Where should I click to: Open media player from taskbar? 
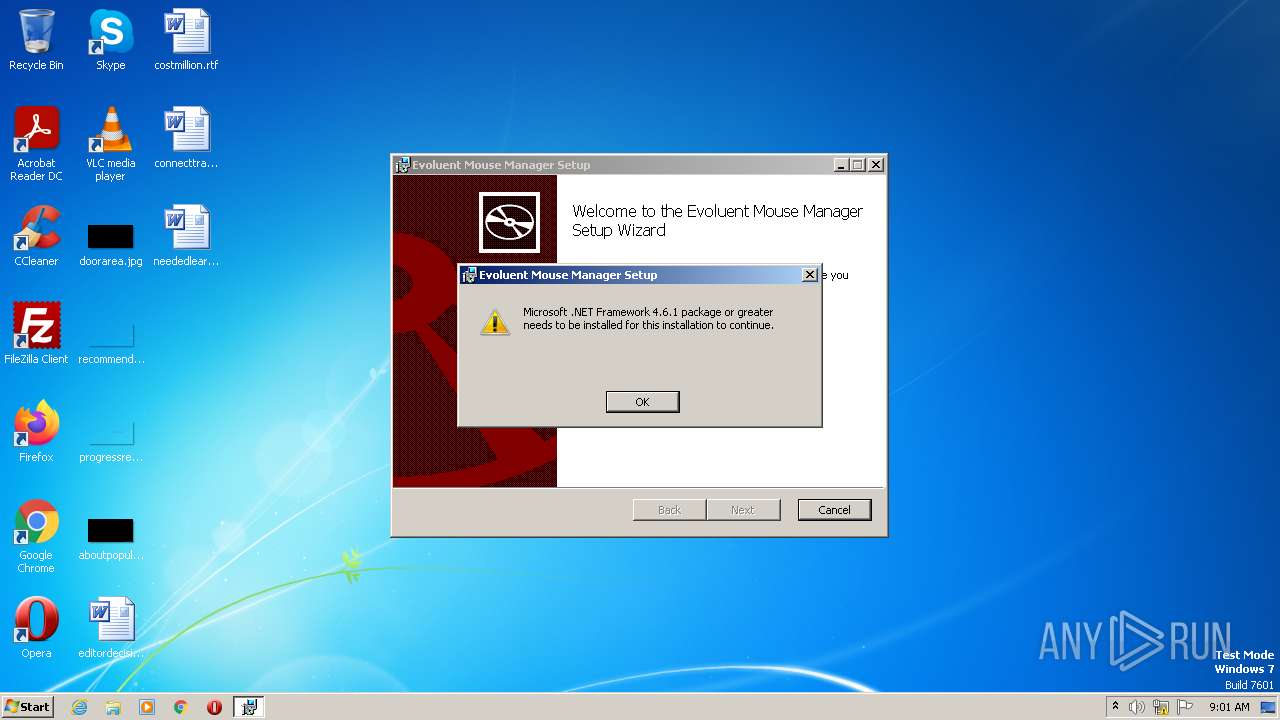[x=147, y=707]
